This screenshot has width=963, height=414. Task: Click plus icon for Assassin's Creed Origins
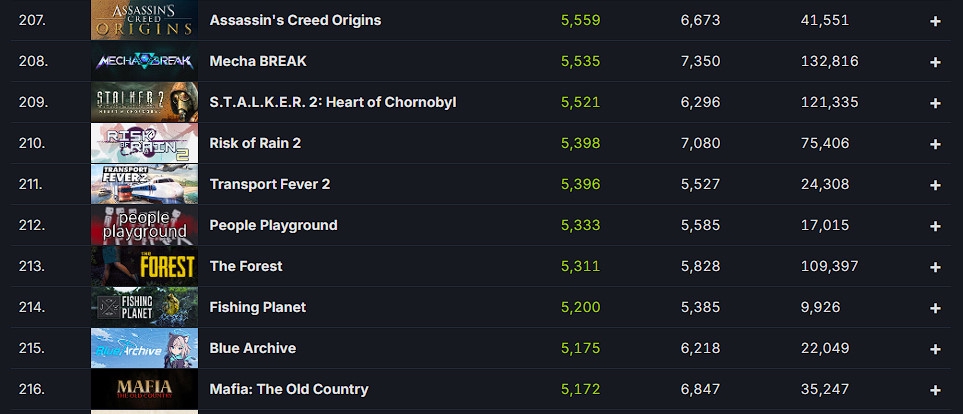tap(935, 21)
